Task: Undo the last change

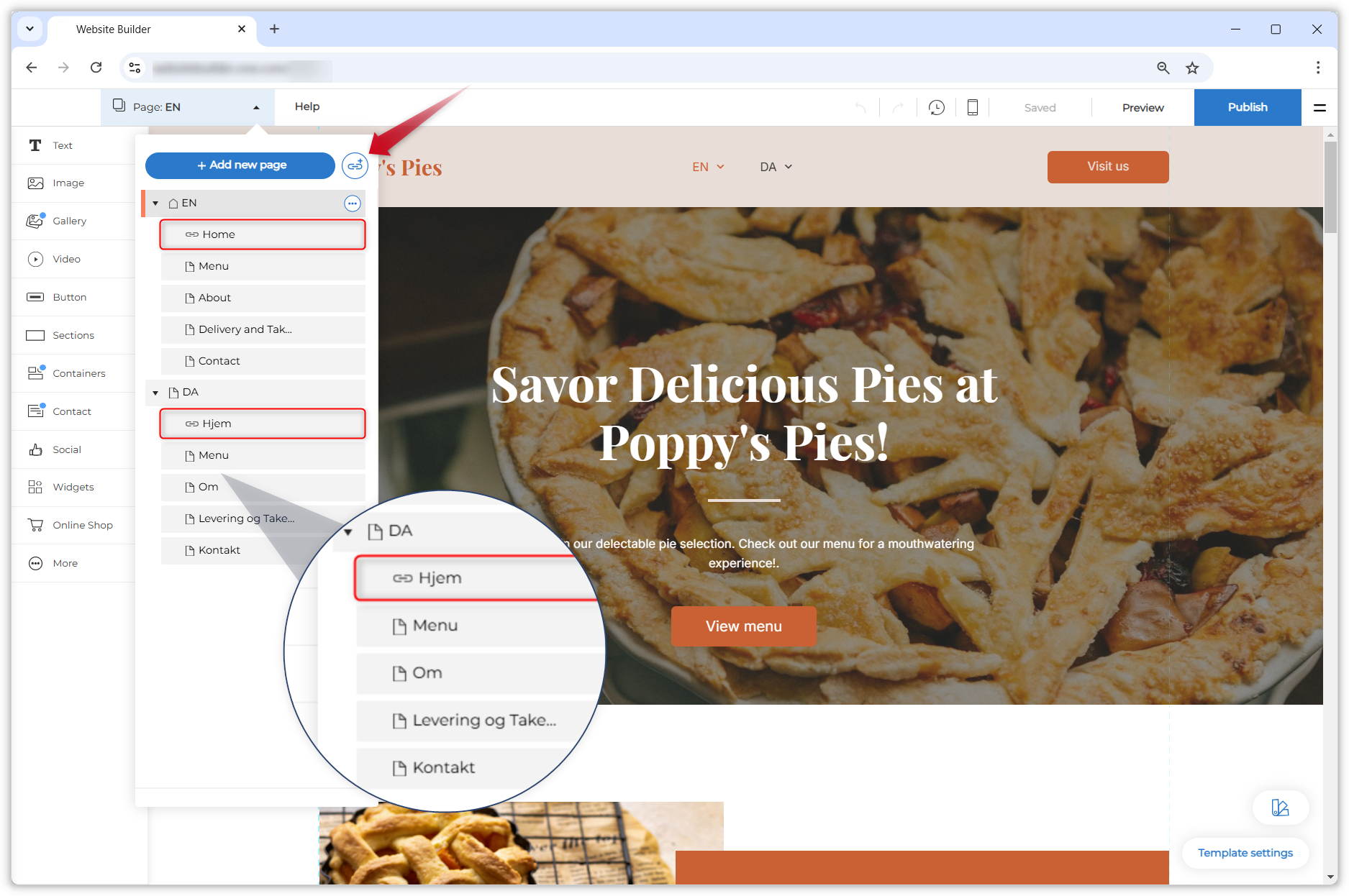Action: point(861,107)
